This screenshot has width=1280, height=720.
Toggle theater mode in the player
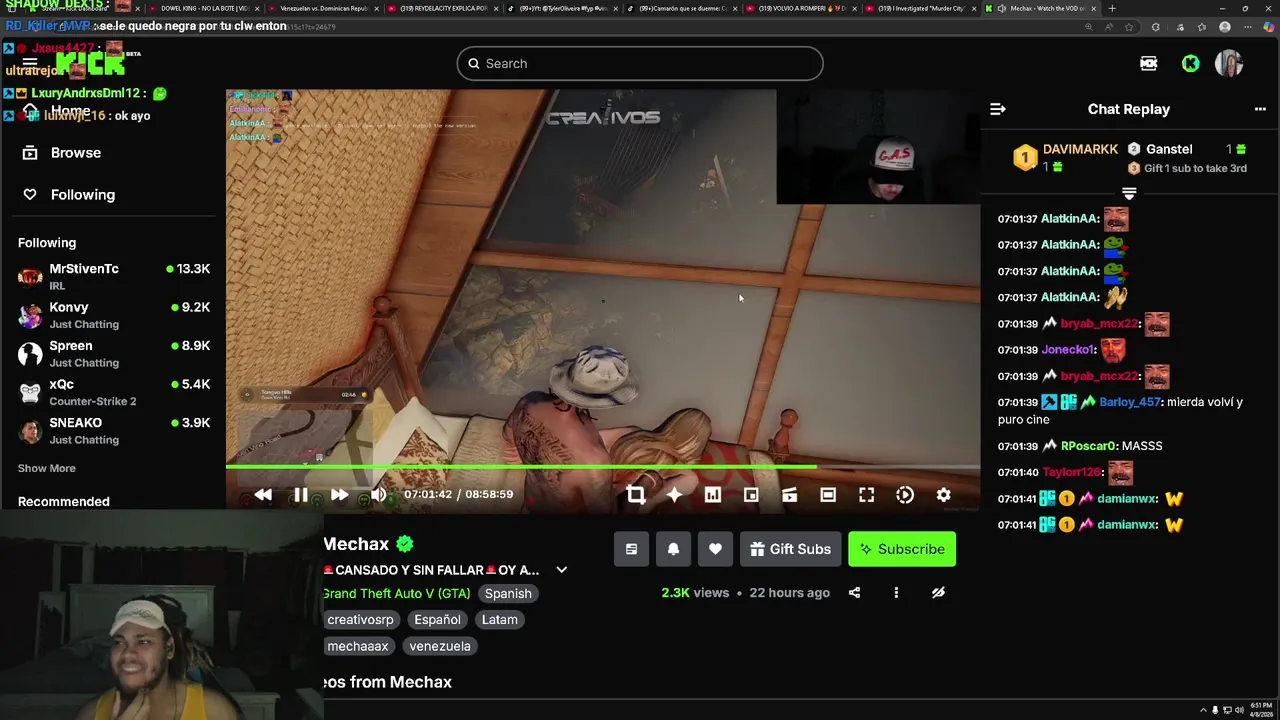828,495
